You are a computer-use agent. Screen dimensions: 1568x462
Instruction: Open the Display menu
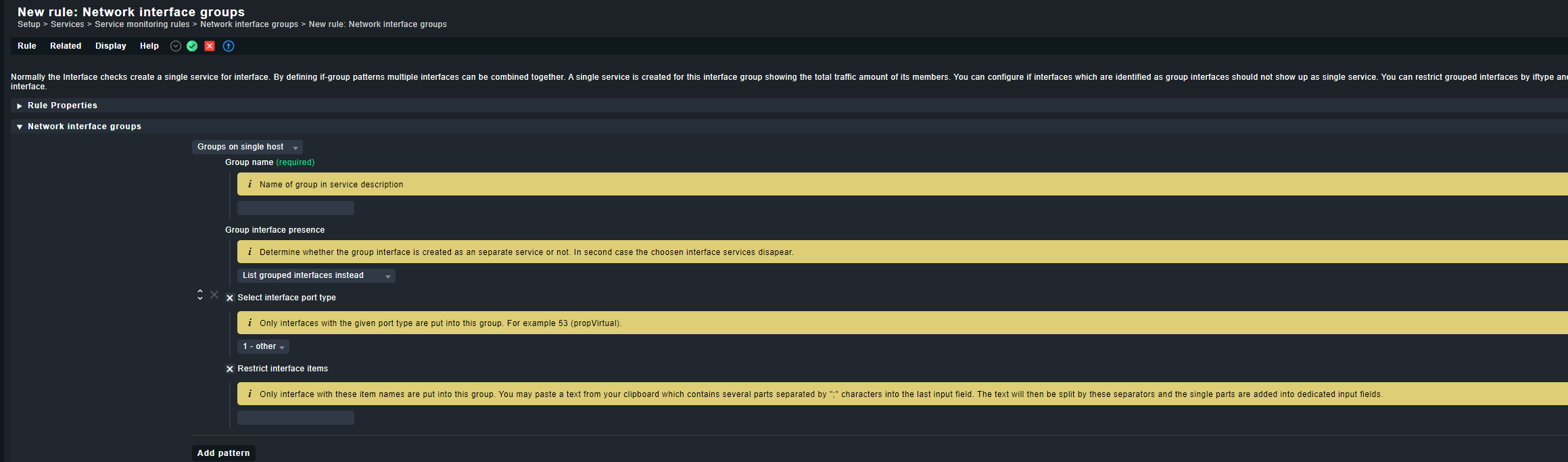click(110, 46)
